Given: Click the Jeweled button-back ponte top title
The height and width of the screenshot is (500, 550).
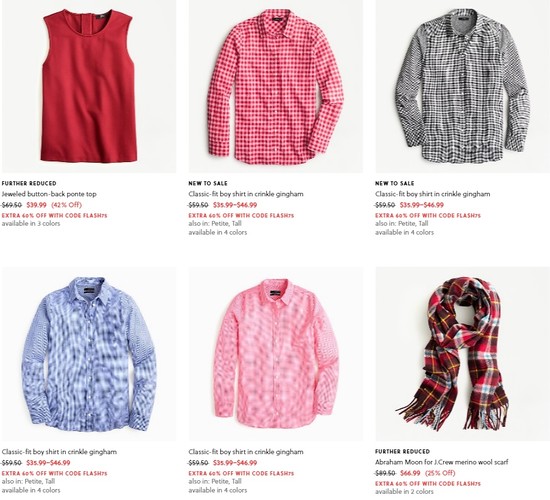Looking at the screenshot, I should pyautogui.click(x=49, y=194).
